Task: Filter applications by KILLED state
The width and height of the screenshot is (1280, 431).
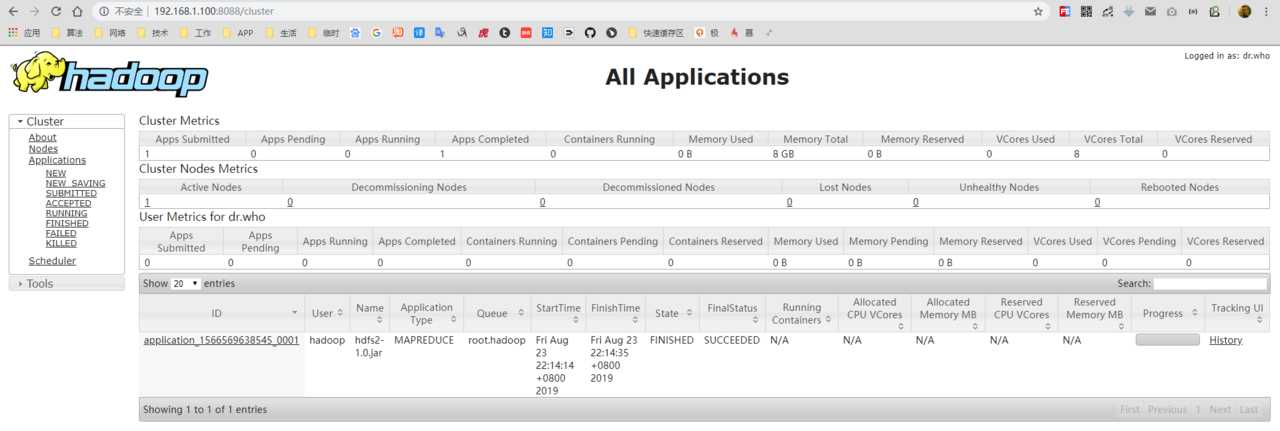Action: (61, 243)
